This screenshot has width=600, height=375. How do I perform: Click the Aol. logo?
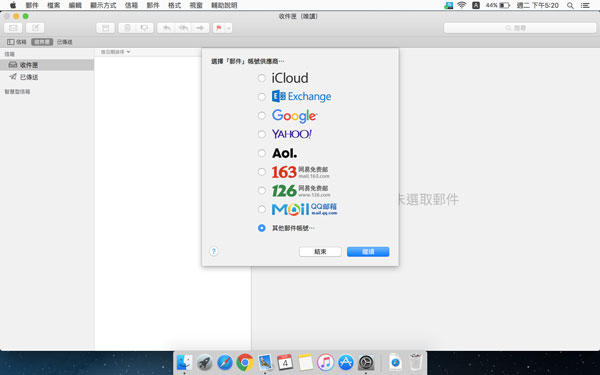pyautogui.click(x=284, y=153)
